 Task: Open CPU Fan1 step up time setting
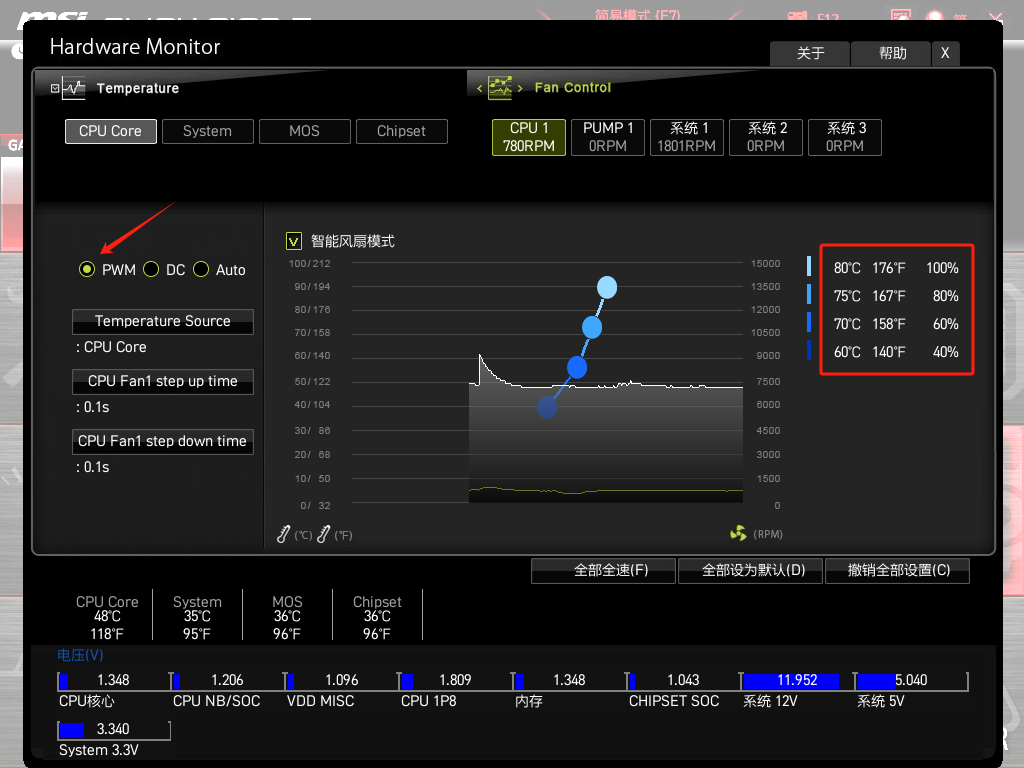coord(163,381)
